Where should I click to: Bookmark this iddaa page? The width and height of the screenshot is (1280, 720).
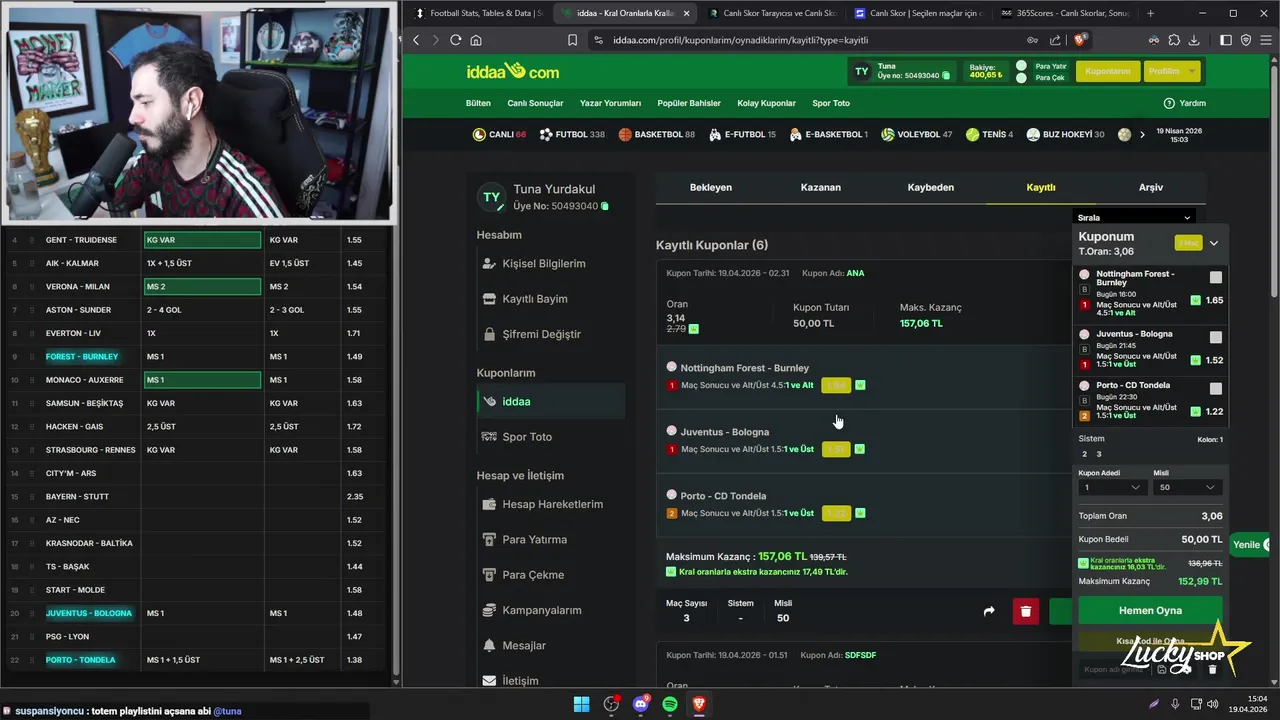572,40
